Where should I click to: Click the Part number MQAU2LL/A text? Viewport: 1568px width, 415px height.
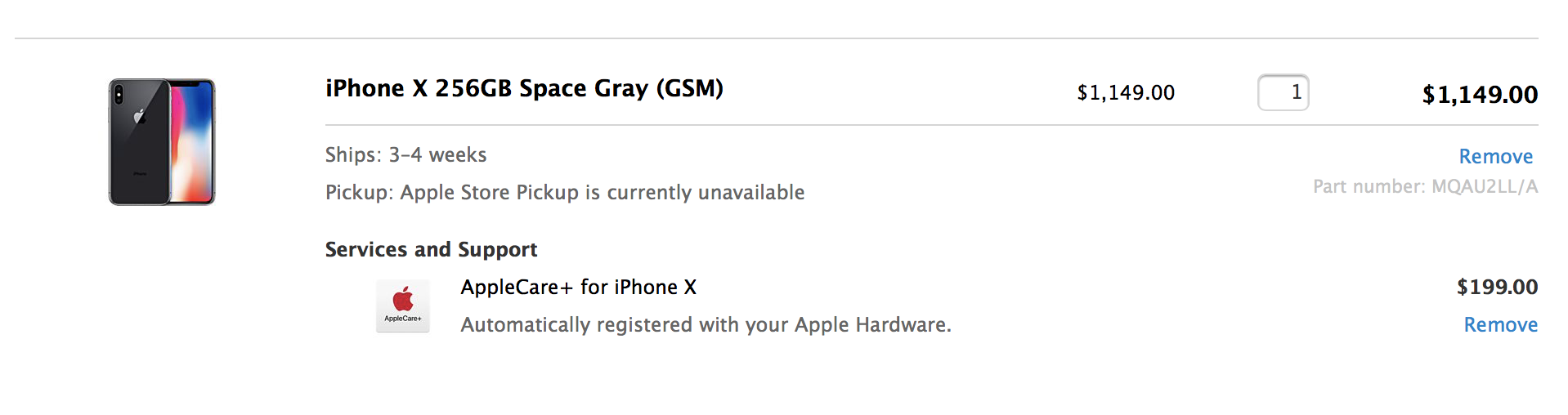click(x=1425, y=186)
